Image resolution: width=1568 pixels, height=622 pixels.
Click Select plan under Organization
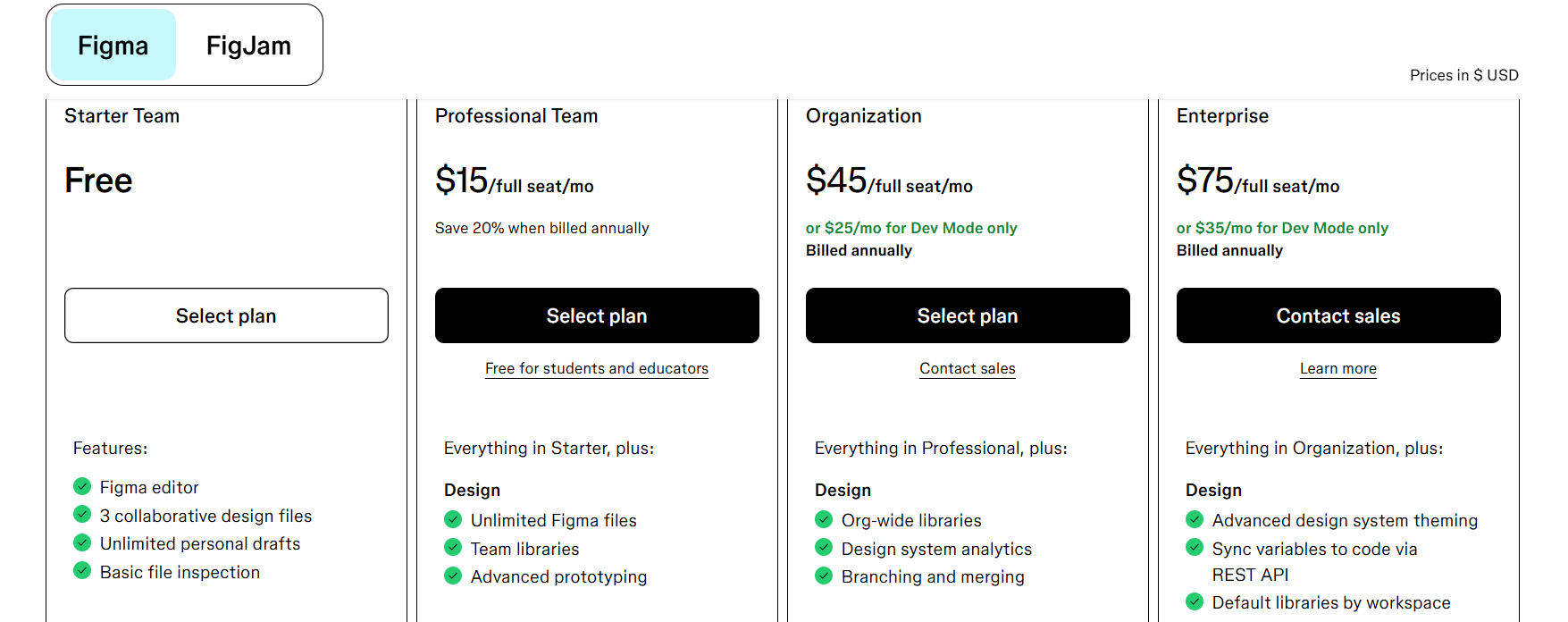point(968,315)
